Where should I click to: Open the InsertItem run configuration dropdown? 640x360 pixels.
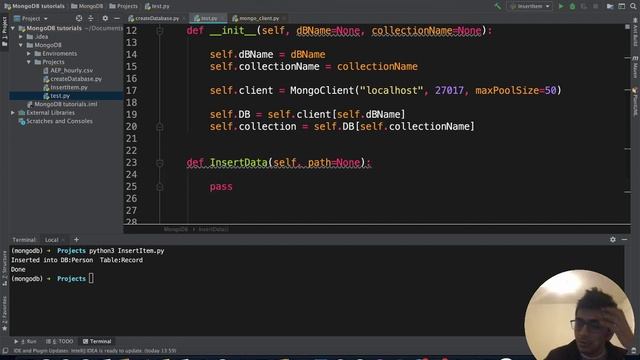click(530, 6)
